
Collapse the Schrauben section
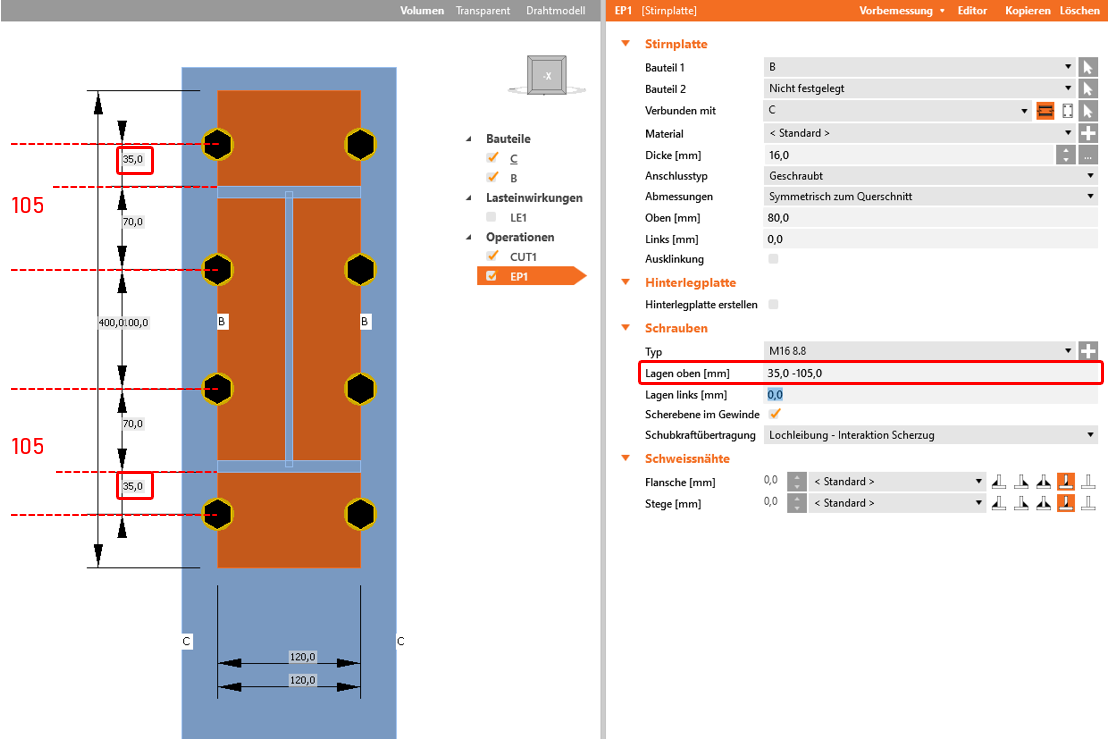tap(625, 328)
